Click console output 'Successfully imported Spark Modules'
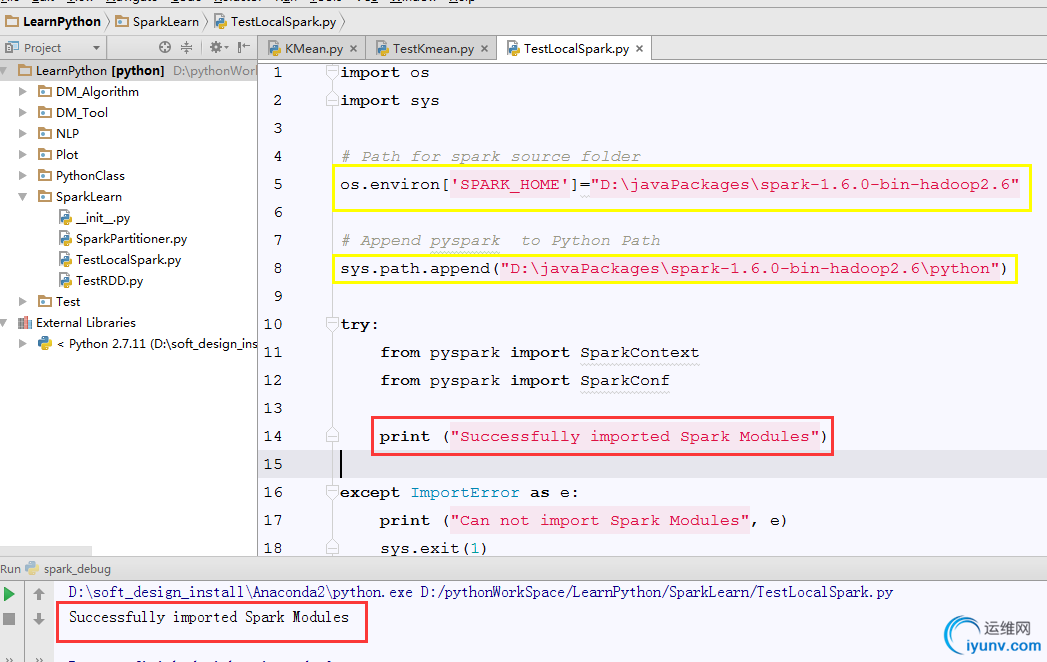The height and width of the screenshot is (662, 1047). [x=208, y=617]
